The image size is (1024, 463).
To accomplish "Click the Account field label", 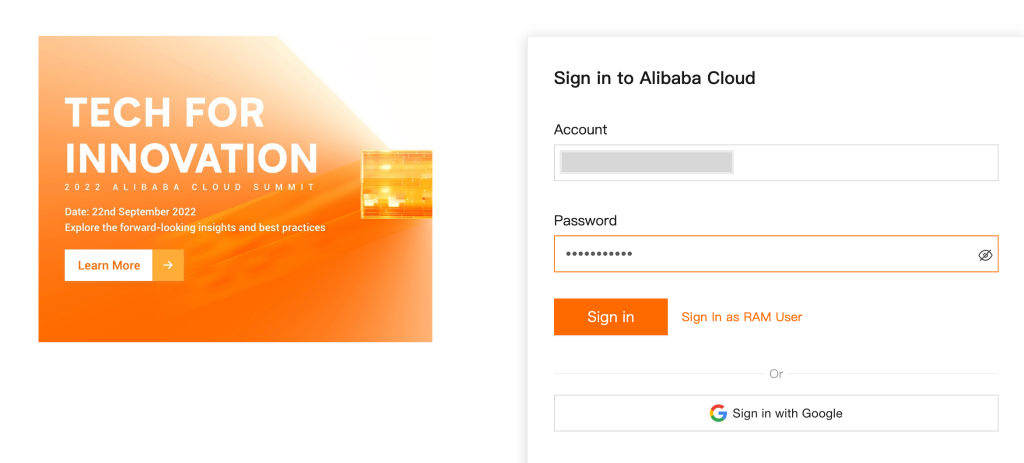I will pos(580,130).
